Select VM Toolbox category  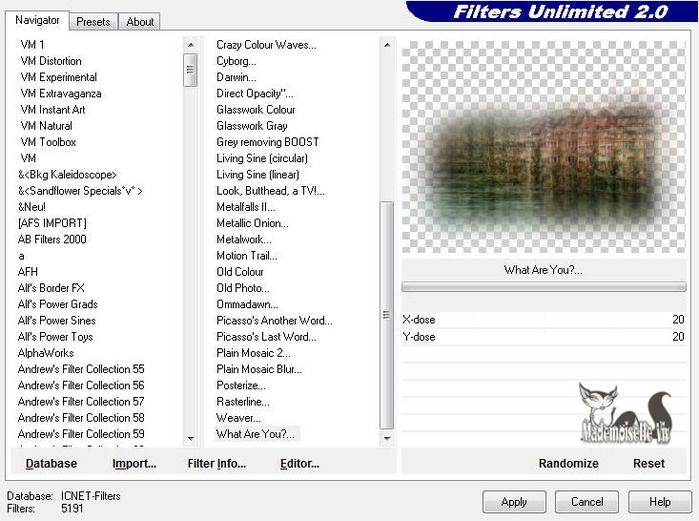click(48, 142)
